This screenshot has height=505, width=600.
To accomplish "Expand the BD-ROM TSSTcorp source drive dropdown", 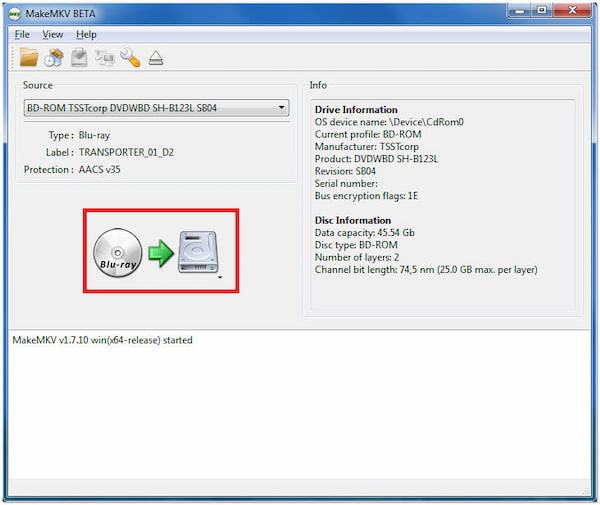I will tap(282, 107).
